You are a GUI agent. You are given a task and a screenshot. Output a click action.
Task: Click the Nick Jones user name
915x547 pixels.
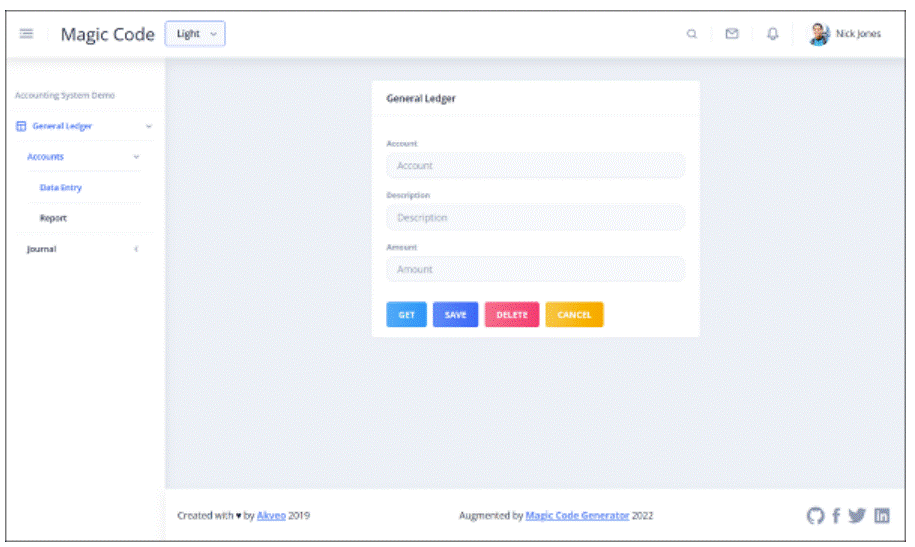click(858, 34)
